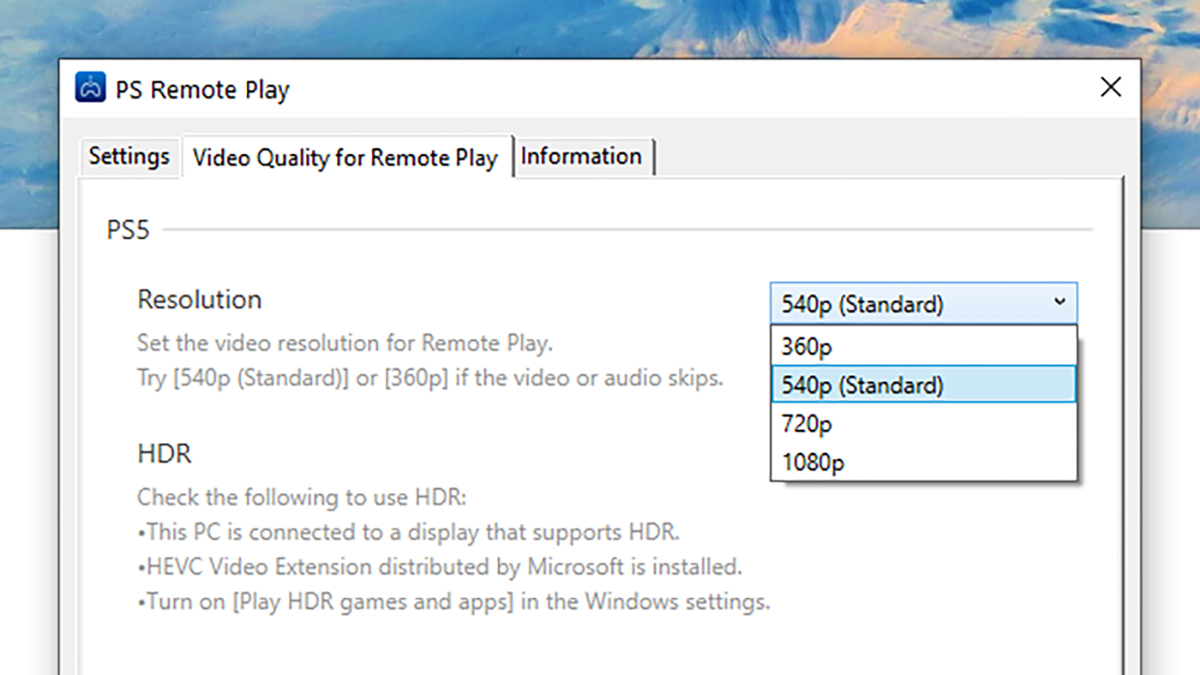The height and width of the screenshot is (675, 1200).
Task: Click the 'display that supports HDR' requirement line
Action: 408,532
